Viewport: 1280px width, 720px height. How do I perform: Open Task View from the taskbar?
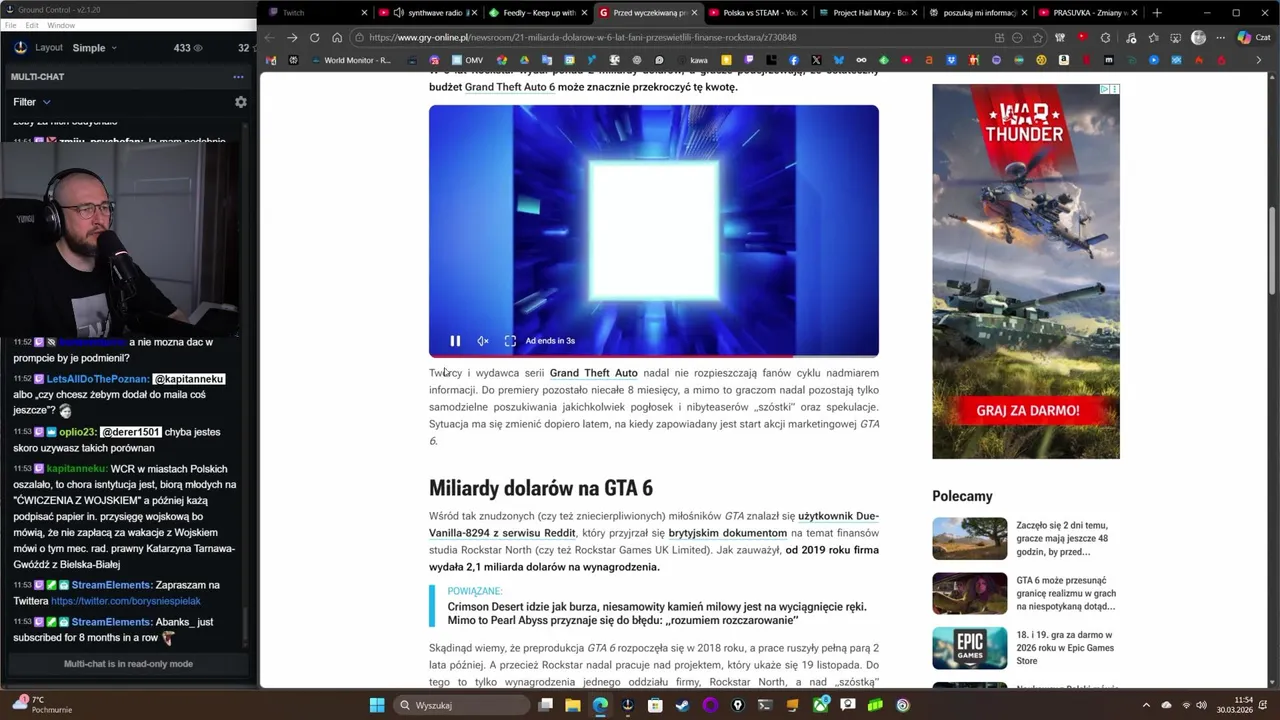545,705
